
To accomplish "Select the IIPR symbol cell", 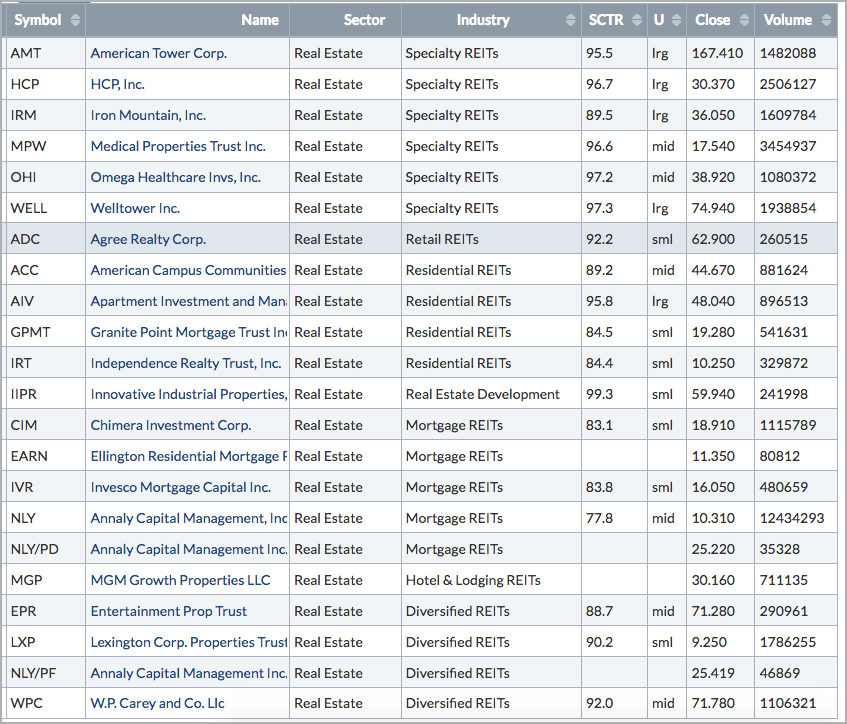I will coord(27,394).
